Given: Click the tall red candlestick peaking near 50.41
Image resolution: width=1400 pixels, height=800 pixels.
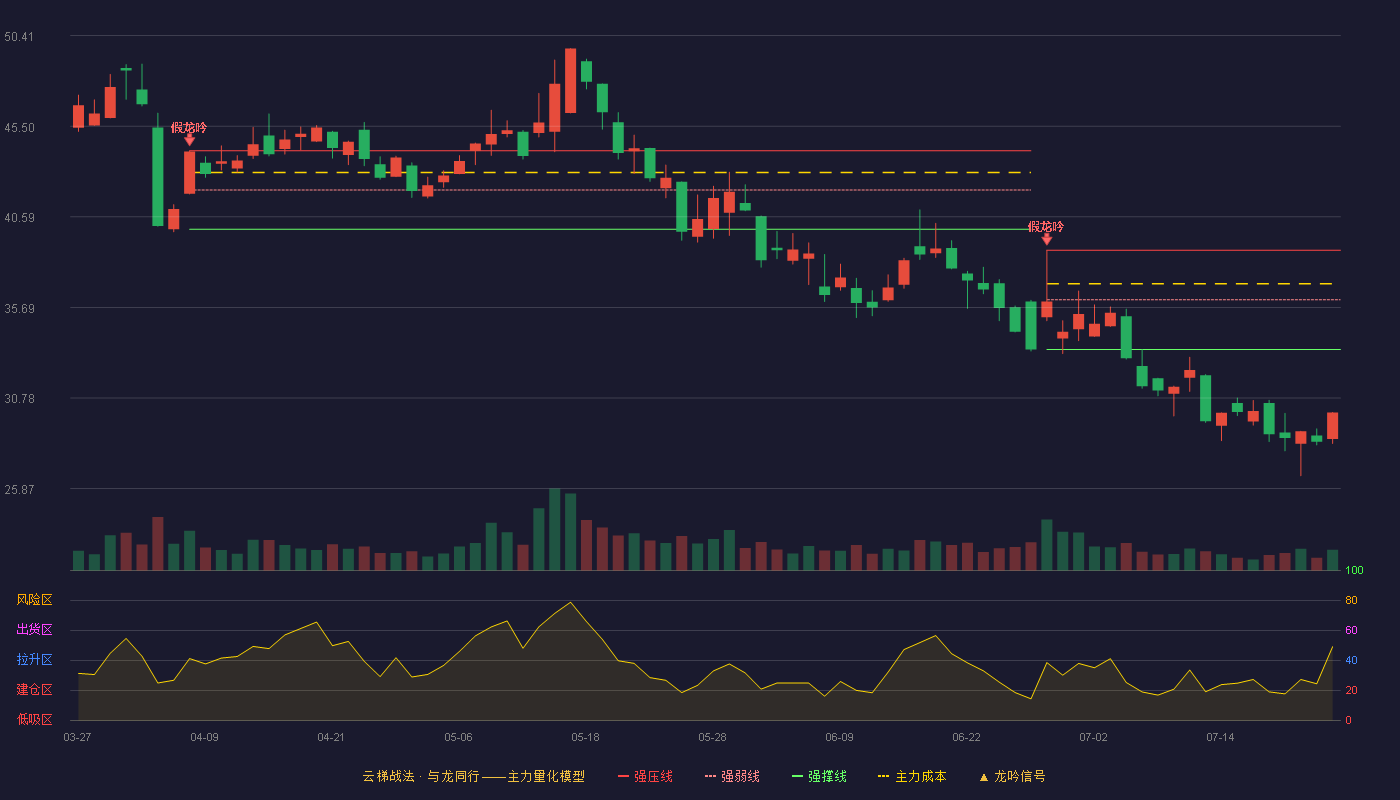Looking at the screenshot, I should click(x=570, y=80).
